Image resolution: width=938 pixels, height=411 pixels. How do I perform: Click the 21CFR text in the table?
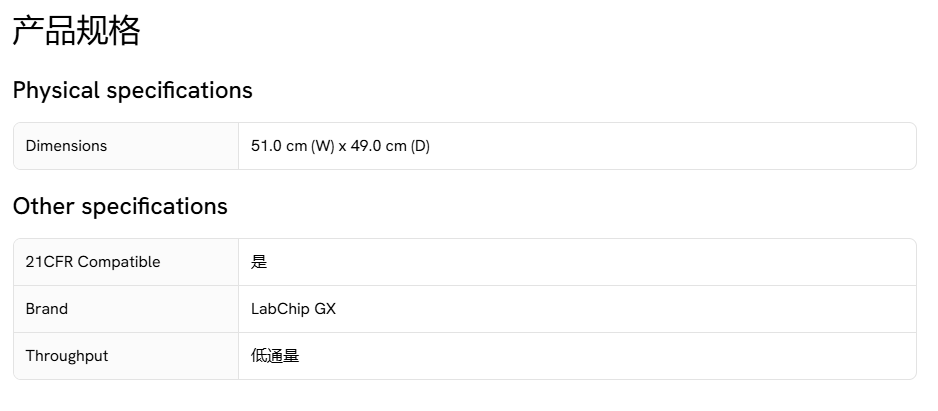(49, 262)
